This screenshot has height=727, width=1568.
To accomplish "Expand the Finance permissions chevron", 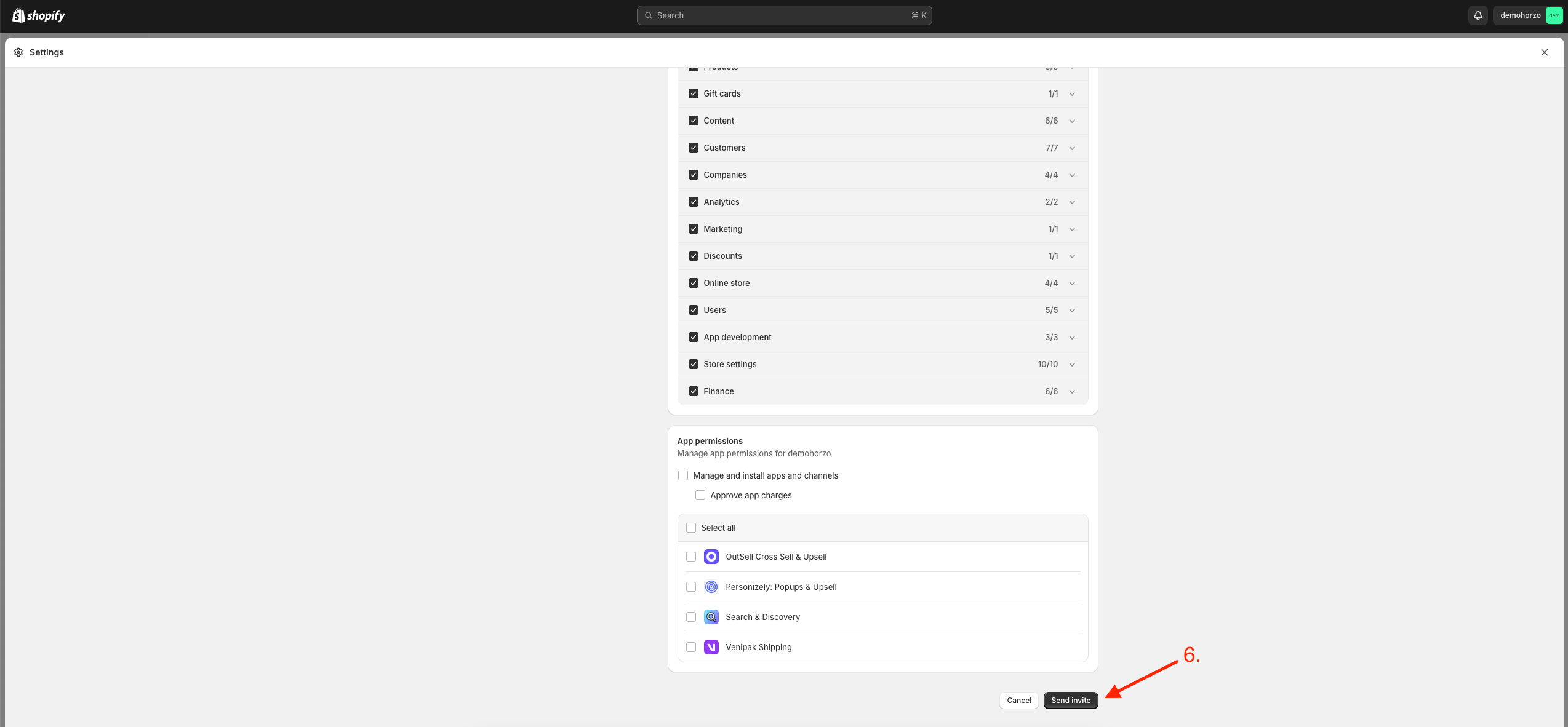I will (x=1072, y=392).
